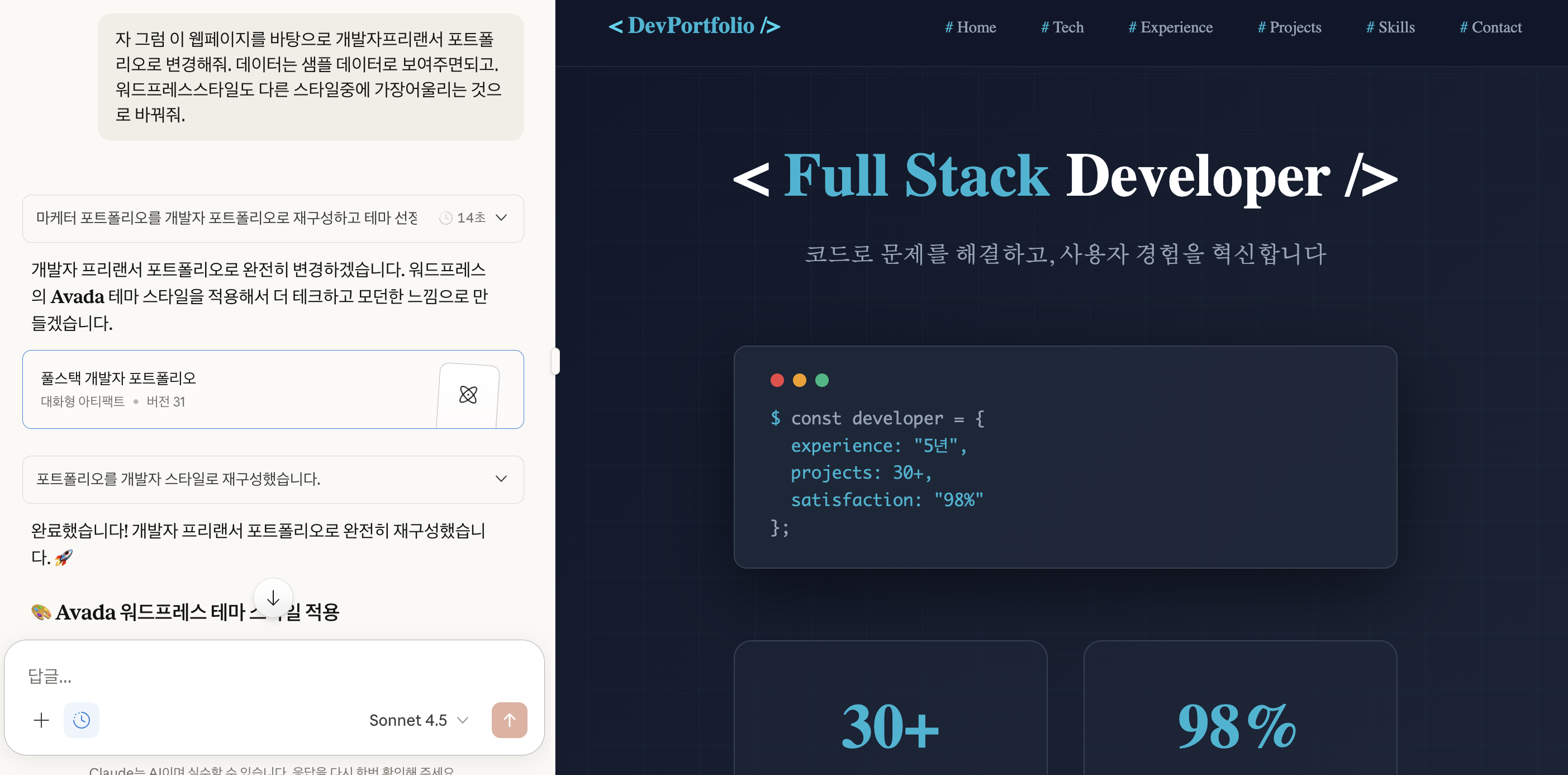This screenshot has height=775, width=1568.
Task: Click the panel resize divider handle
Action: coord(555,361)
